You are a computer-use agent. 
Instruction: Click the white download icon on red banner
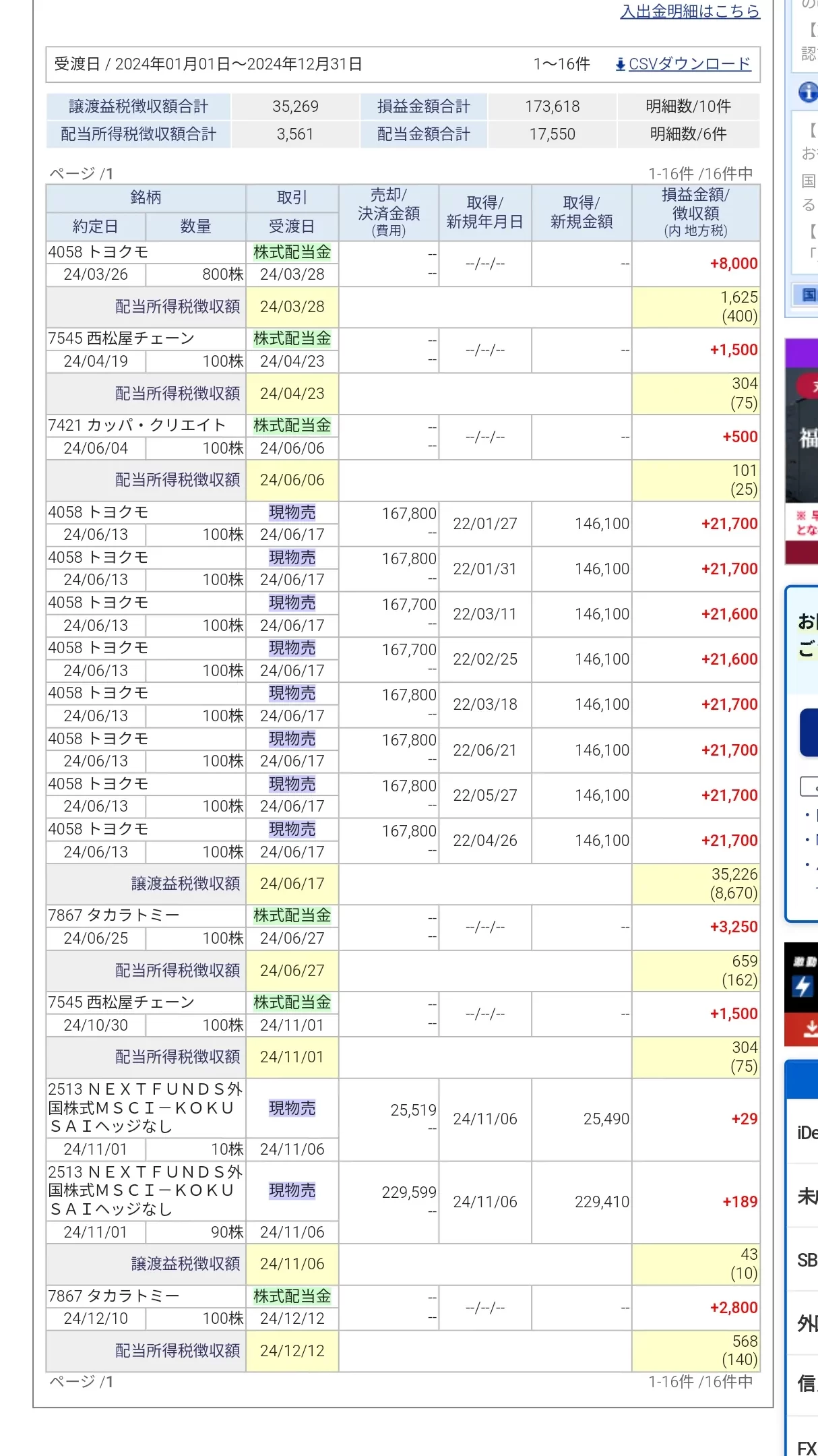pos(810,1029)
